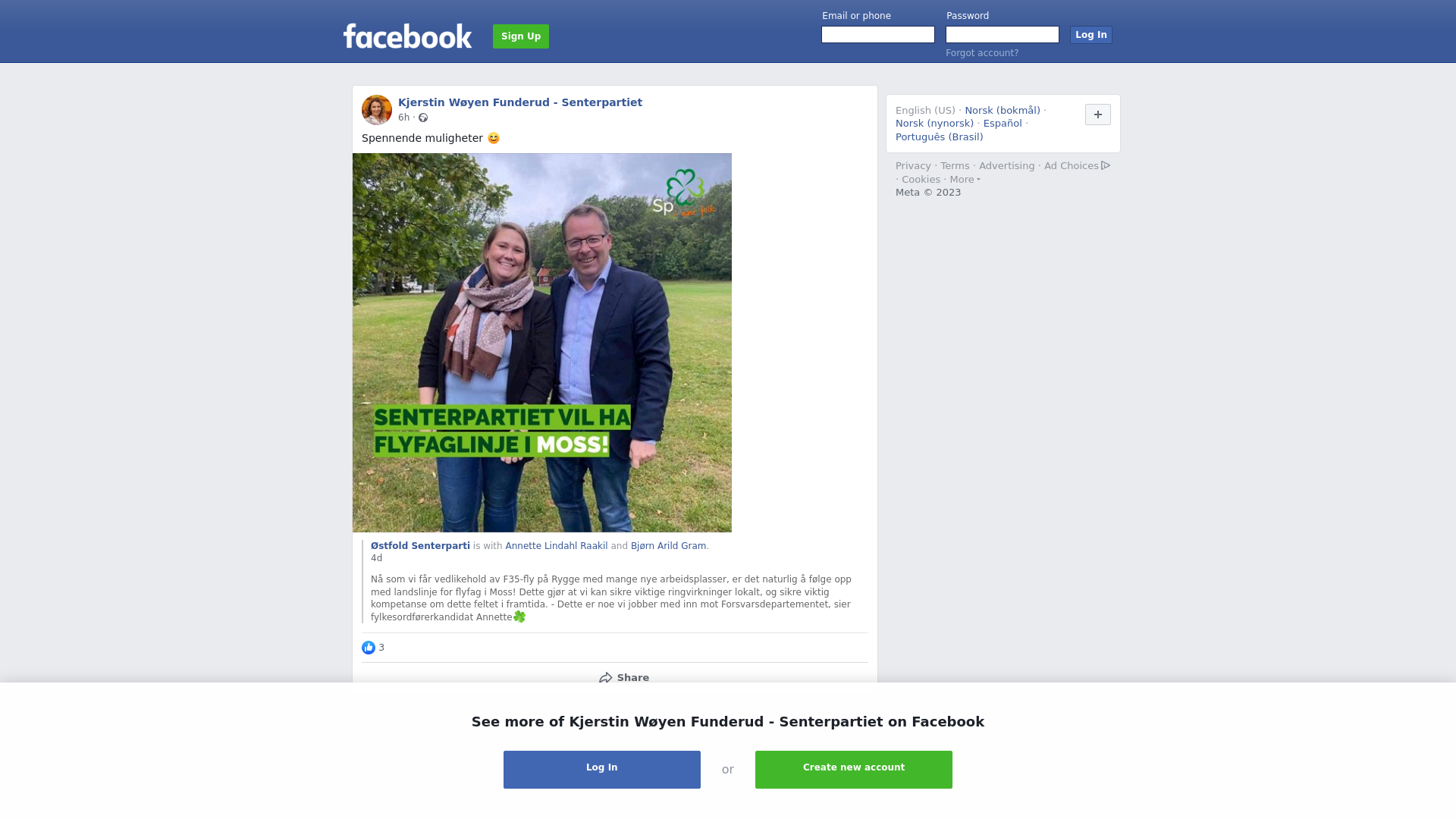Click the large blue Log In button

click(x=602, y=770)
